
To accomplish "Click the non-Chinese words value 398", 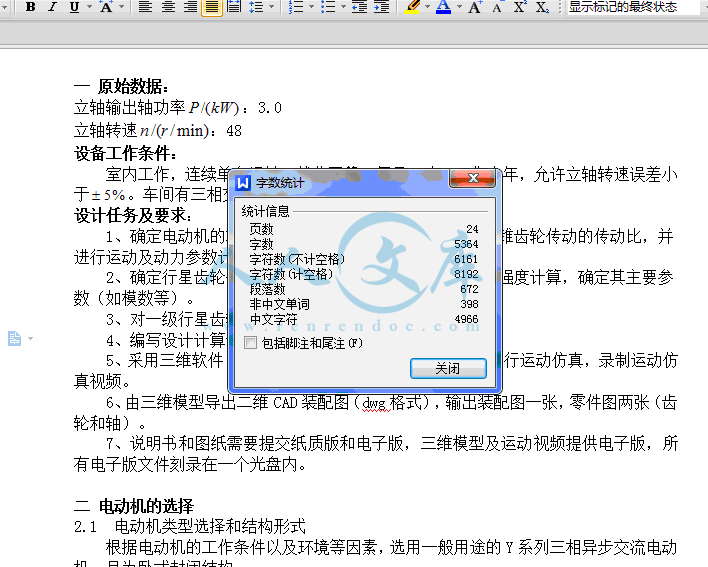I will coord(469,304).
